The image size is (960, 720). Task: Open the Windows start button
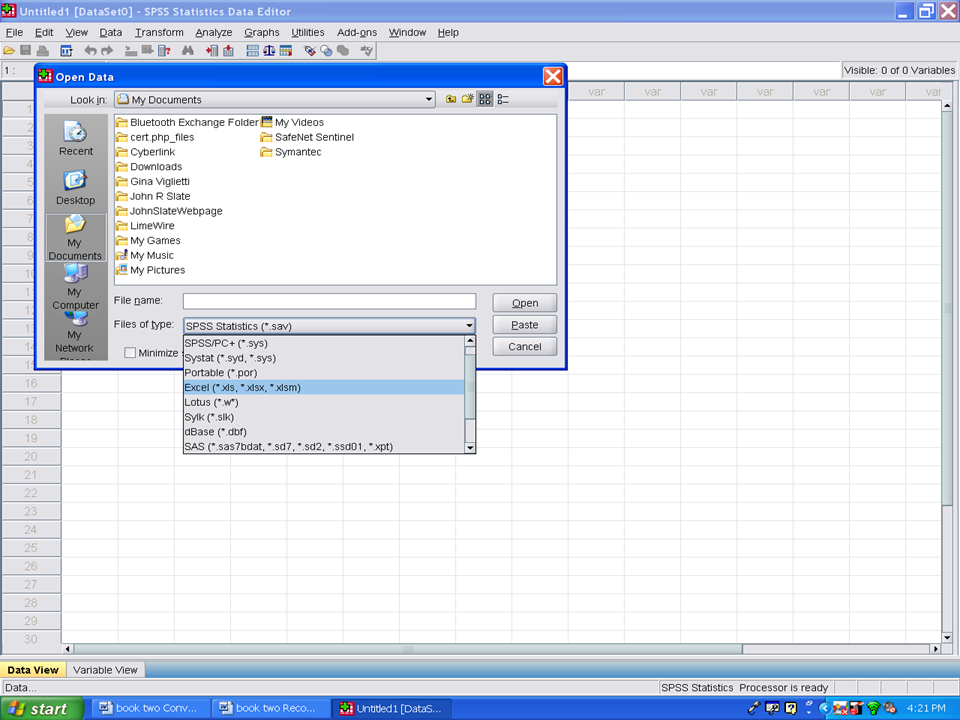click(x=41, y=708)
